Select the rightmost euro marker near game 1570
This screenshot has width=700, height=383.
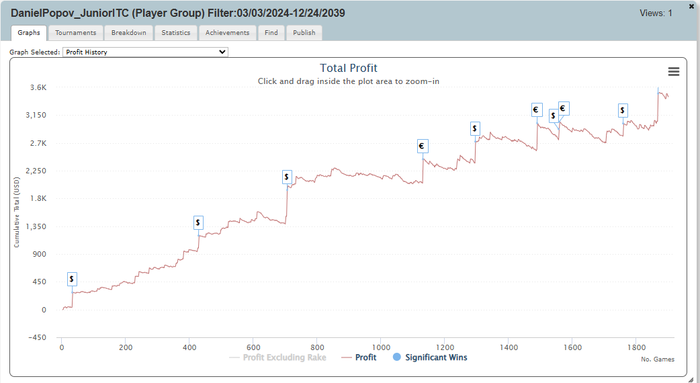563,108
